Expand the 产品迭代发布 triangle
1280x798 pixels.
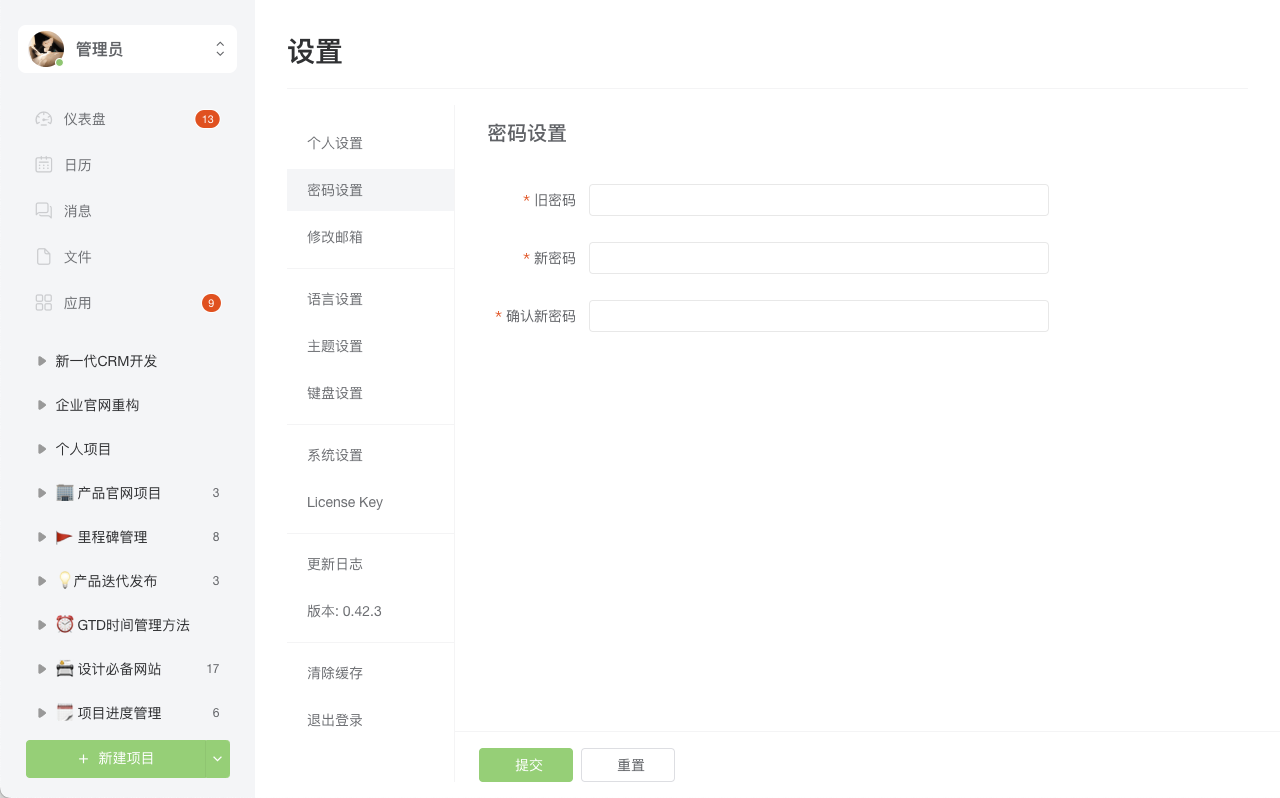pos(42,581)
